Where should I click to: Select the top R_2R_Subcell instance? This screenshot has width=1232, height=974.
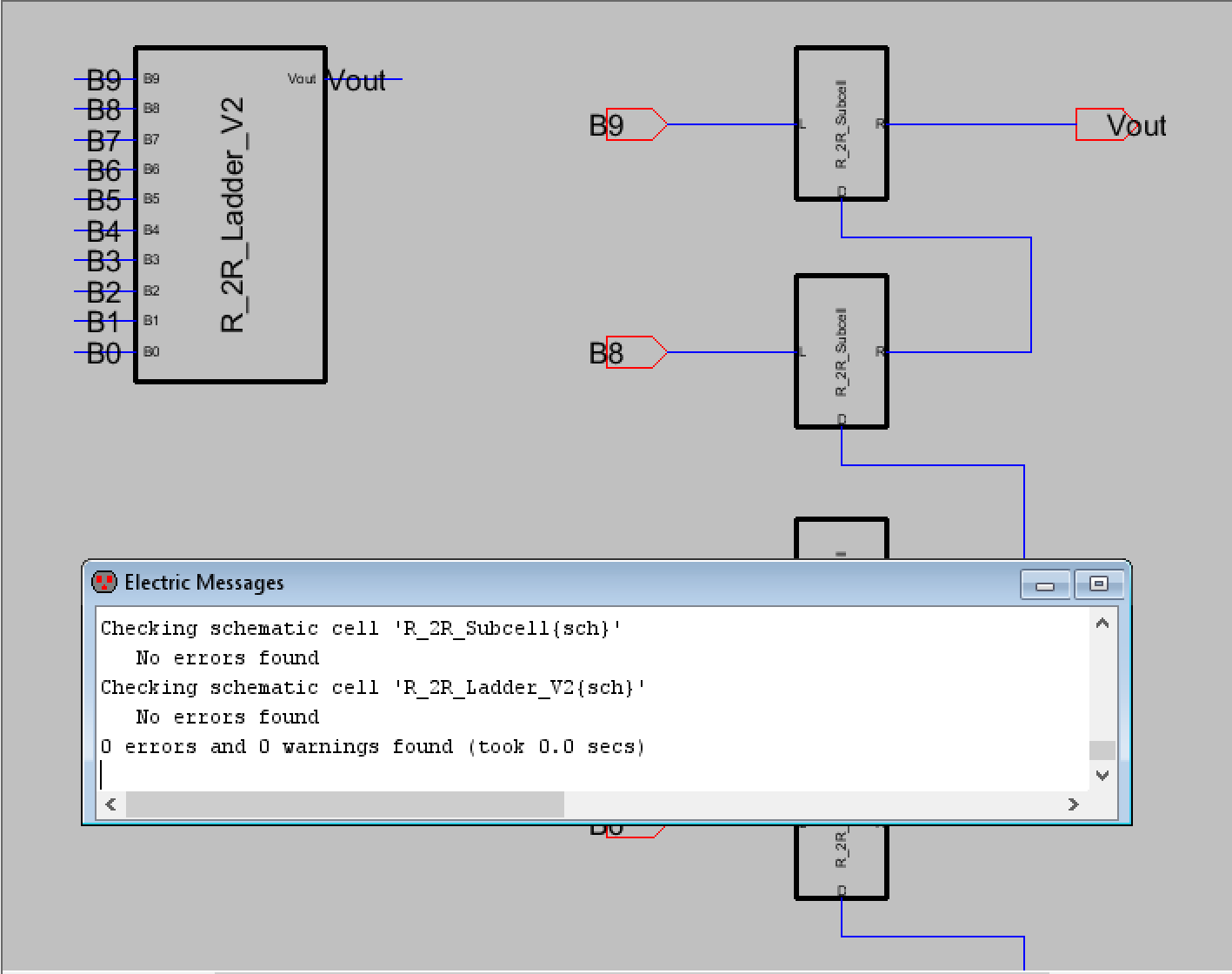(x=841, y=123)
